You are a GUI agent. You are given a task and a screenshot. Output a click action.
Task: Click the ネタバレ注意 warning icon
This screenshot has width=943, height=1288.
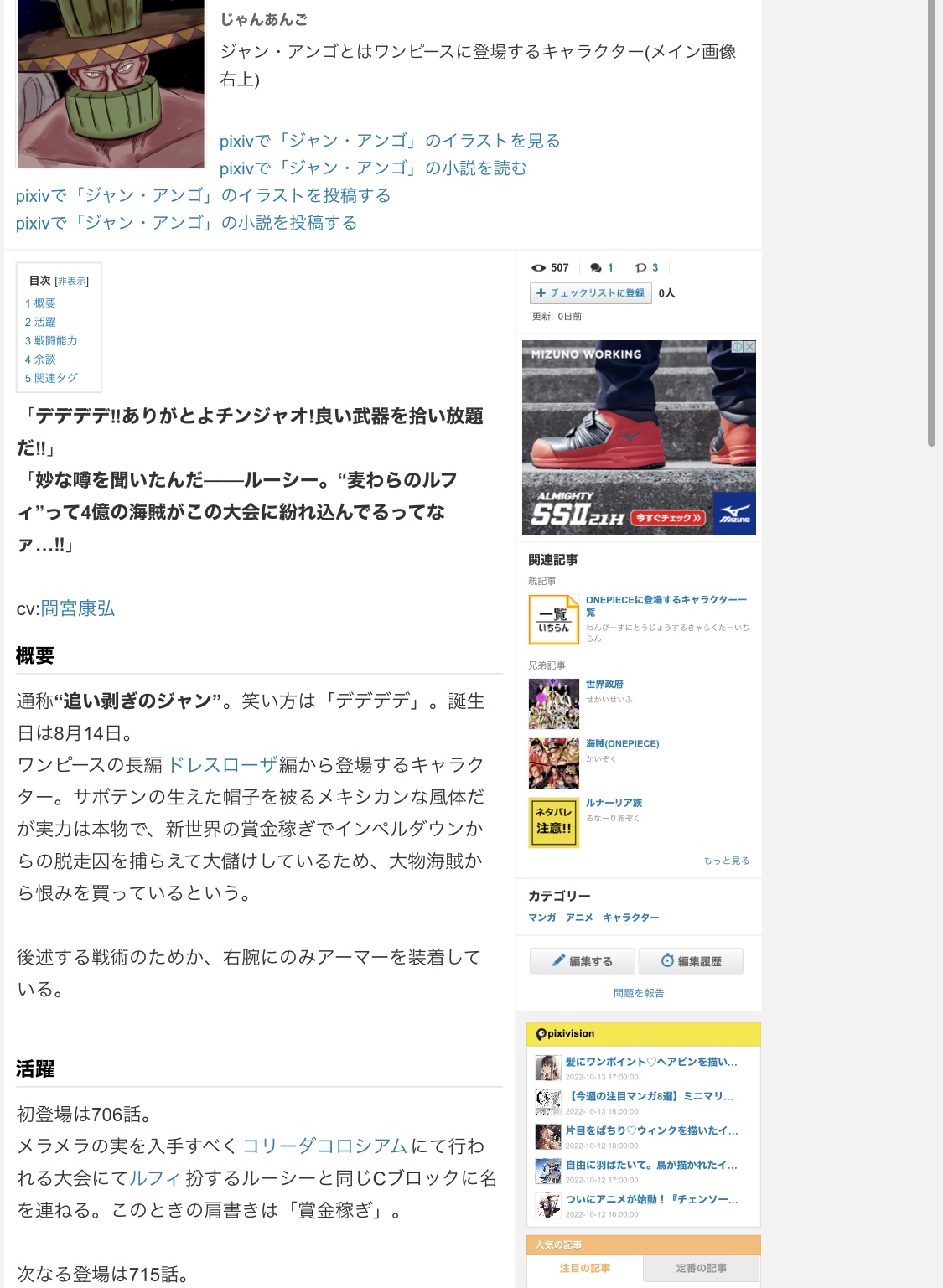coord(553,822)
